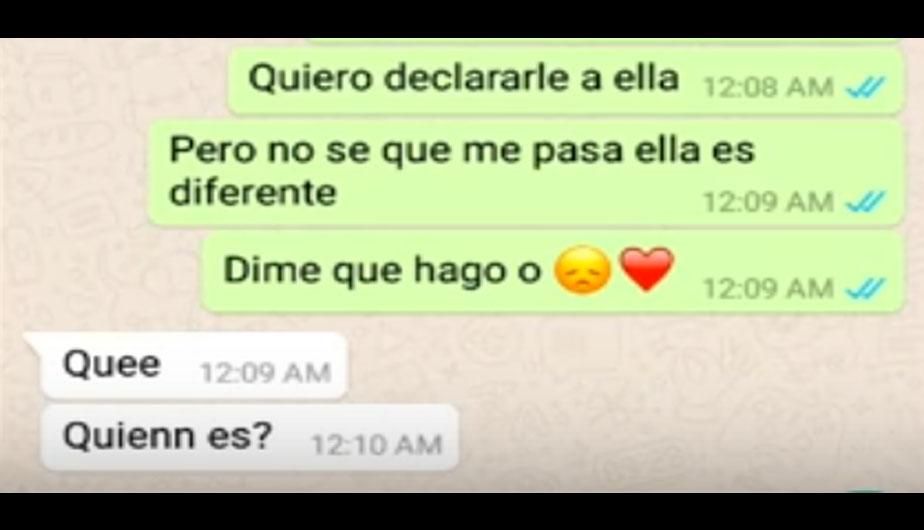Screen dimensions: 924x530
Task: Click timestamp next to the heart emoji
Action: [x=768, y=289]
